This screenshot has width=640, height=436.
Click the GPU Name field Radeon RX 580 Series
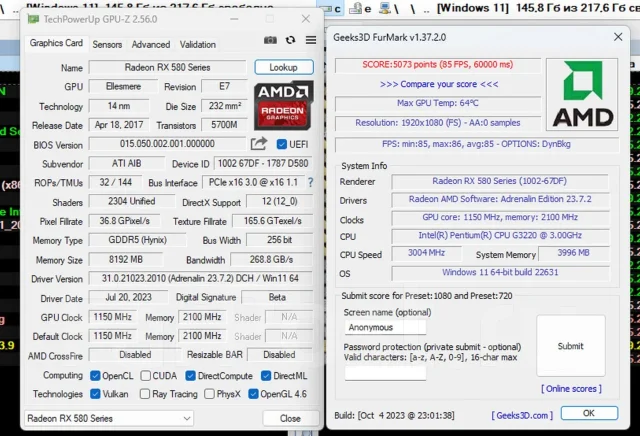[167, 67]
